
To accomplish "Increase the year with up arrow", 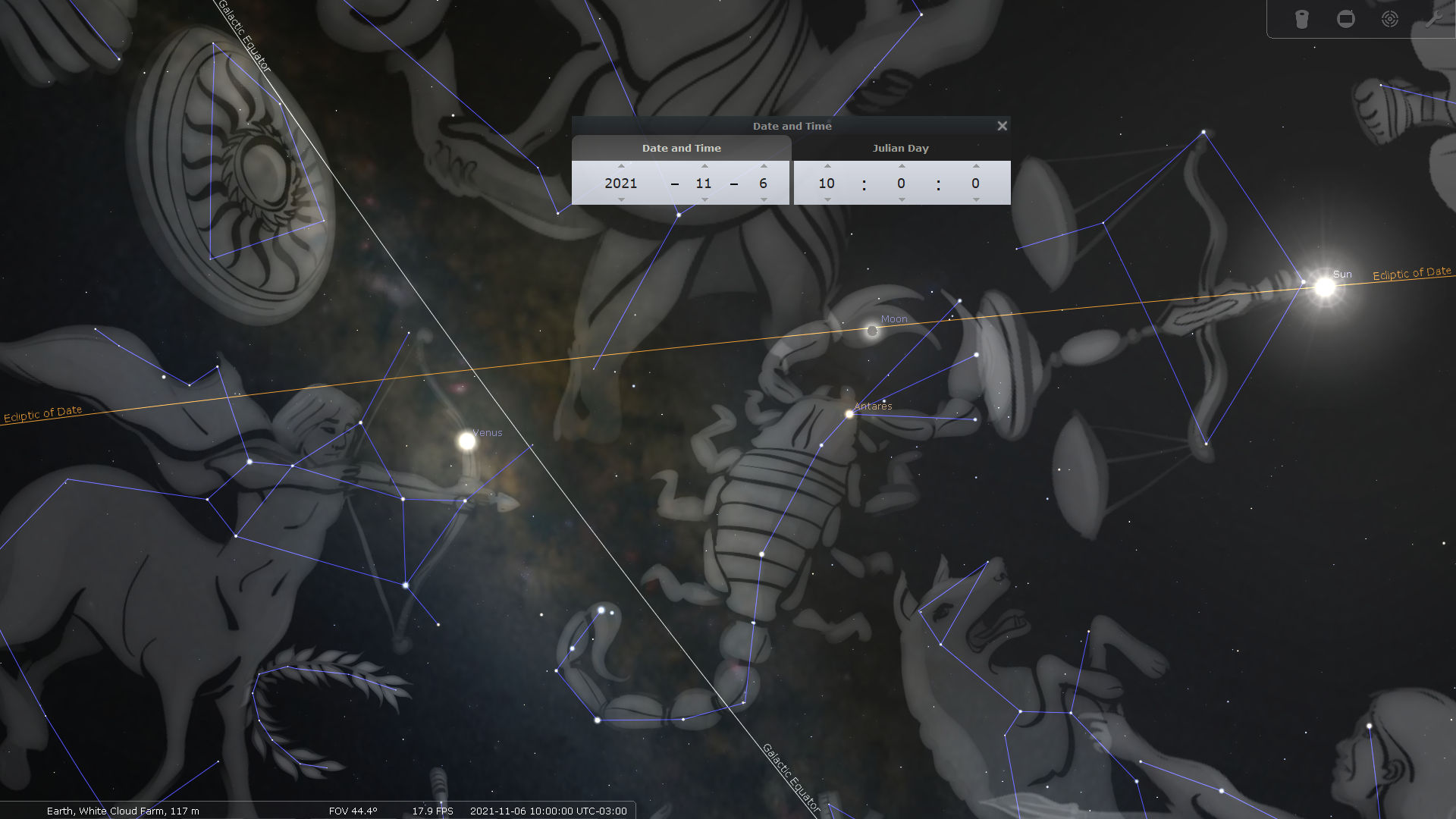I will pos(621,166).
